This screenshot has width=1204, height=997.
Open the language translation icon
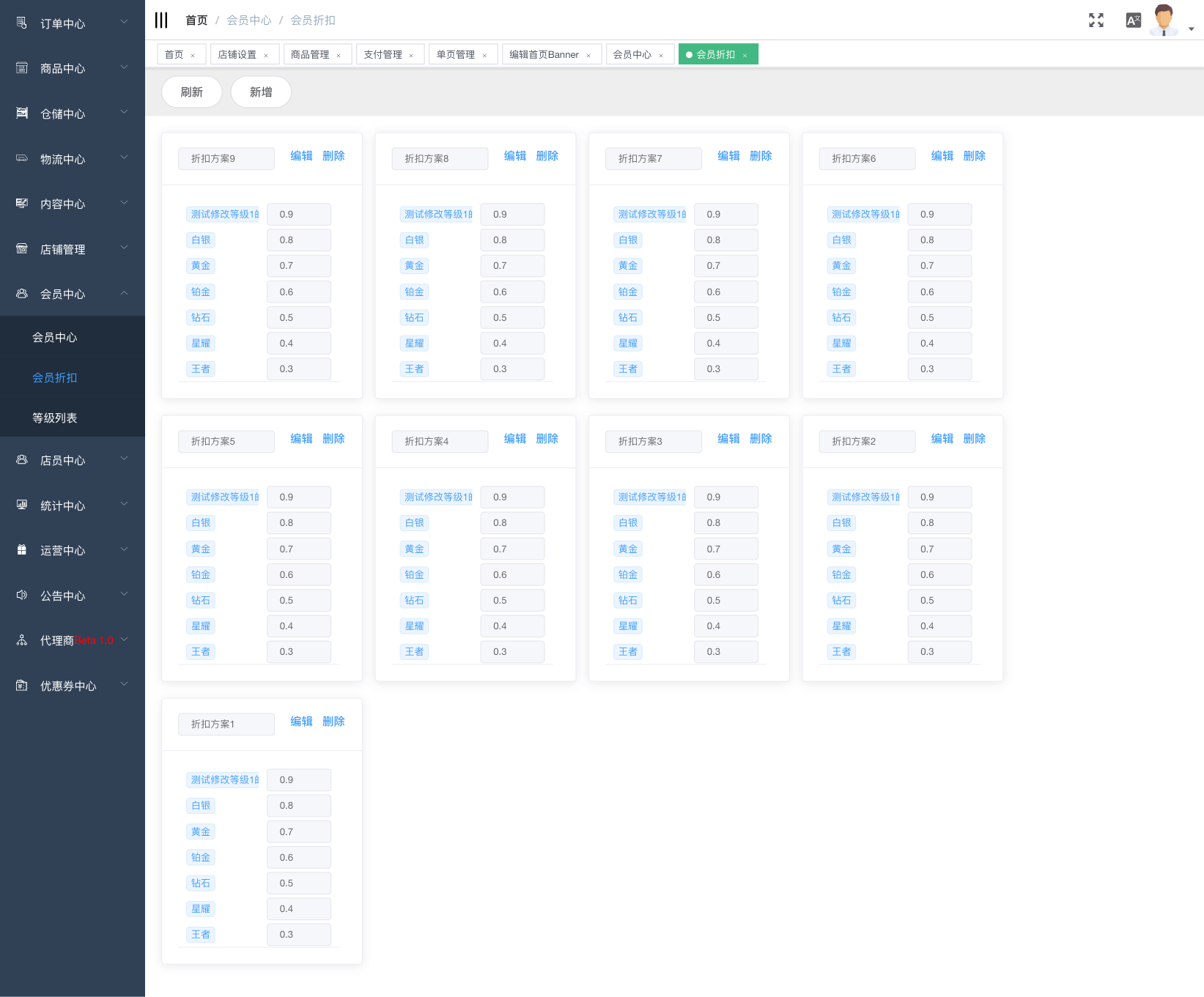[x=1133, y=21]
